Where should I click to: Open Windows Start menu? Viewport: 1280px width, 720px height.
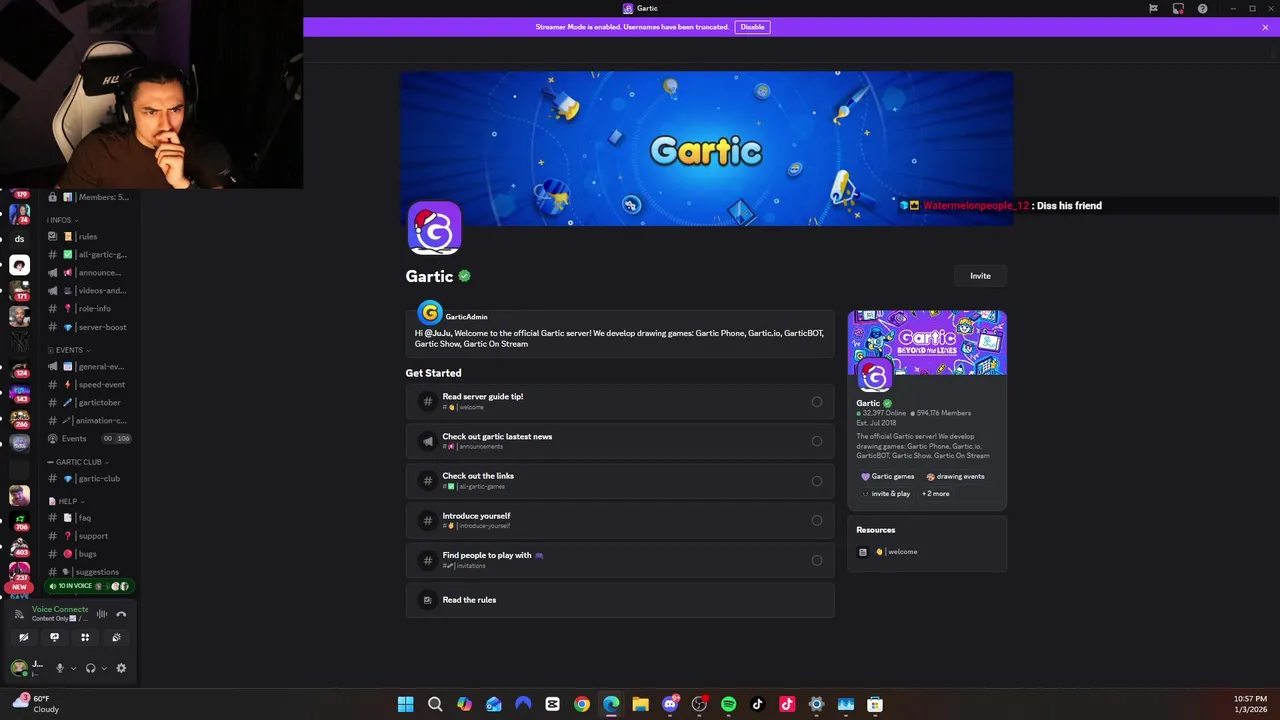point(405,704)
